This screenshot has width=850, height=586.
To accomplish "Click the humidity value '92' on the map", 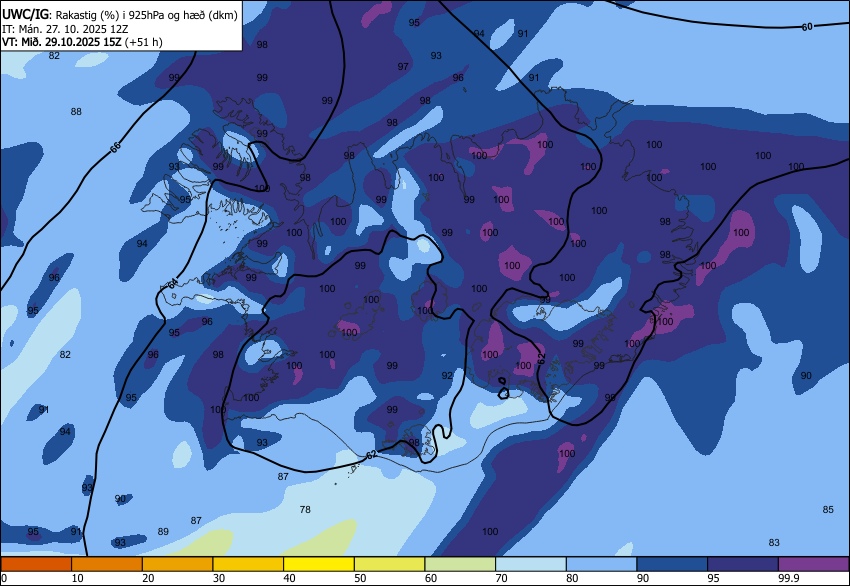I will pyautogui.click(x=447, y=376).
